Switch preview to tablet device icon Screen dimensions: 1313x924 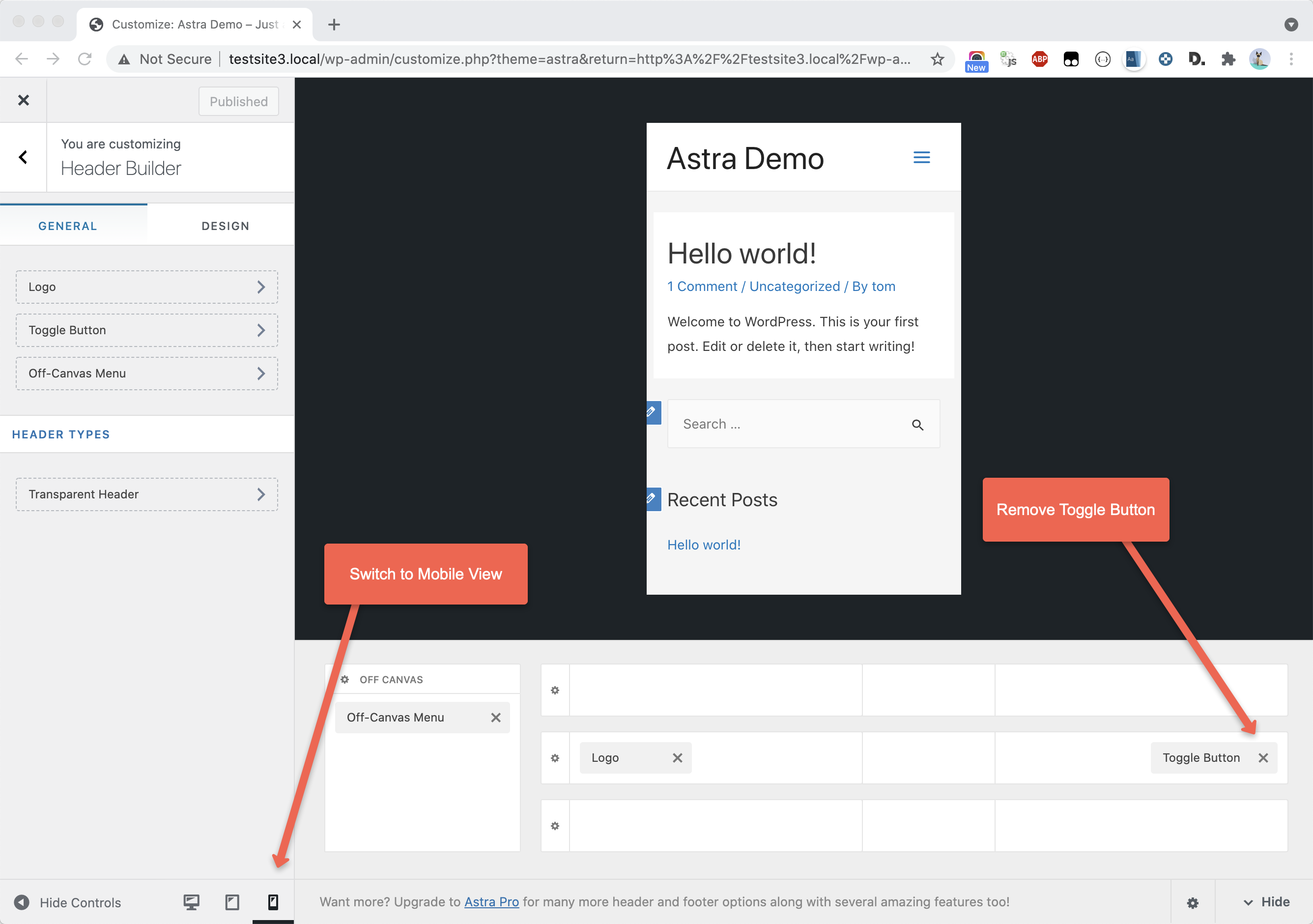232,902
